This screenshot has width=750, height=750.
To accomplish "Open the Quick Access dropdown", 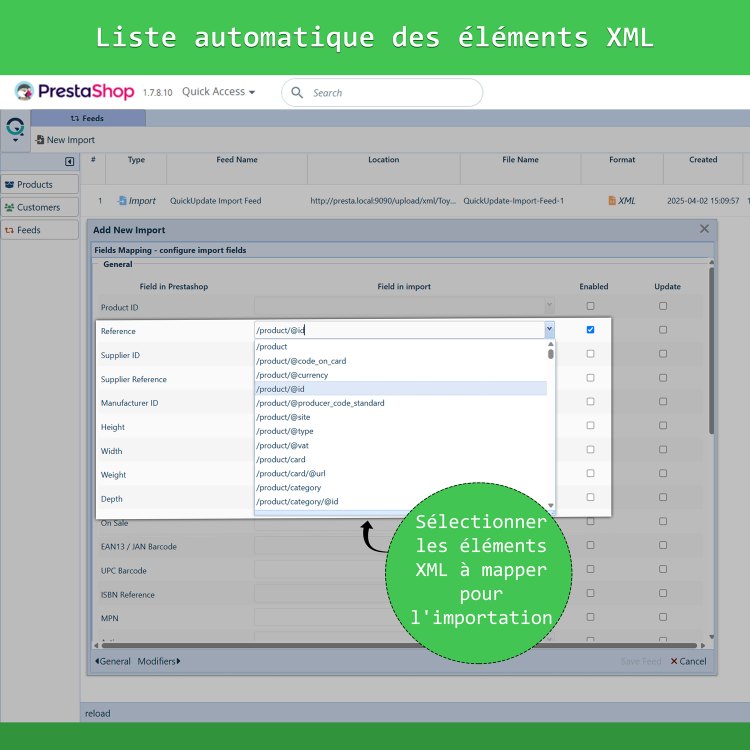I will [218, 92].
